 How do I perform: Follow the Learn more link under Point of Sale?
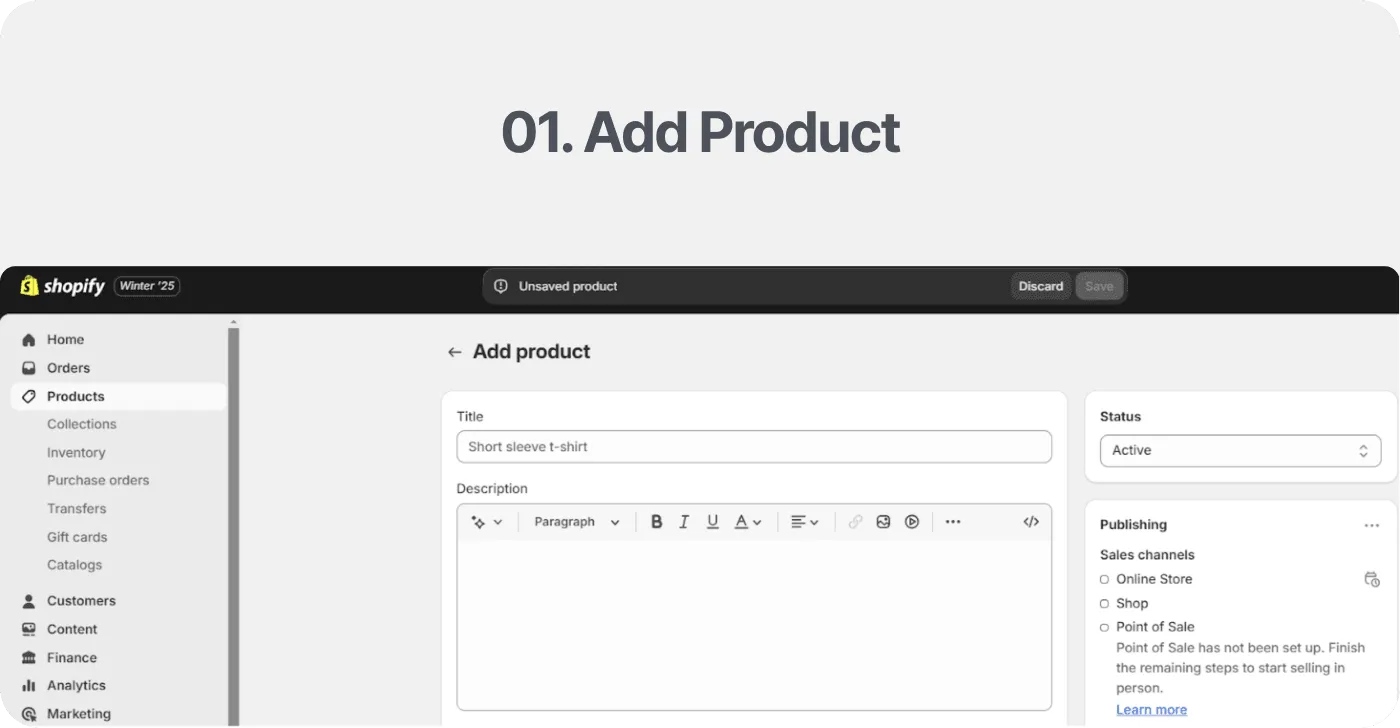[1151, 709]
